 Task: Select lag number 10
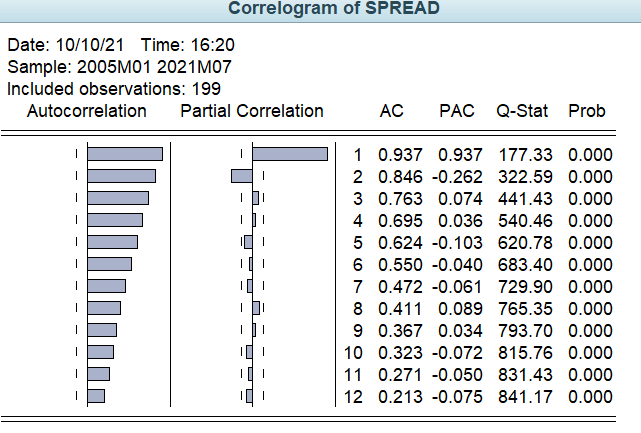pyautogui.click(x=353, y=353)
